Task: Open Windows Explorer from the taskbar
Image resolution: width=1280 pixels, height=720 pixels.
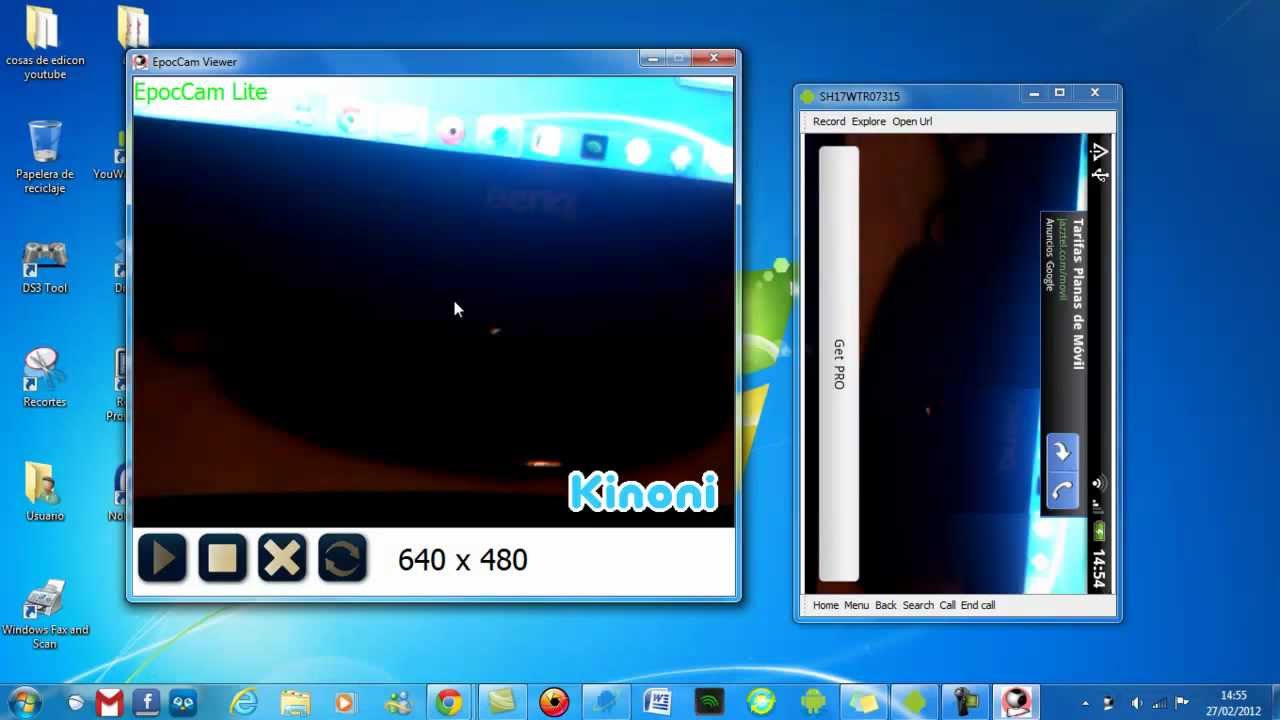Action: [x=295, y=703]
